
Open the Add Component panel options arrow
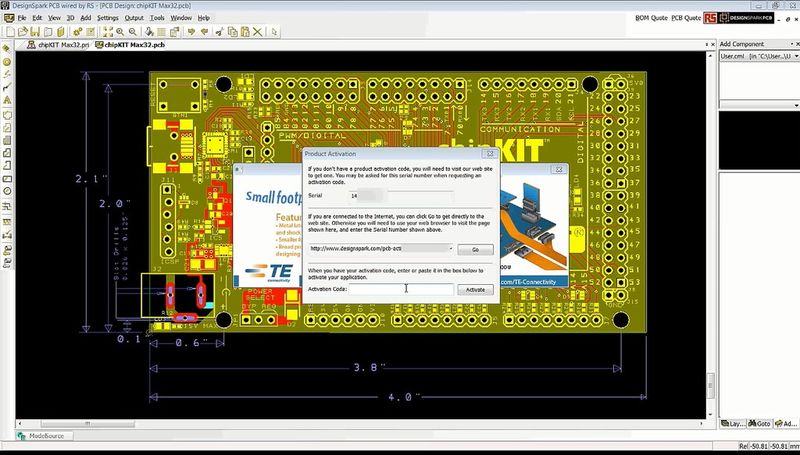click(791, 44)
